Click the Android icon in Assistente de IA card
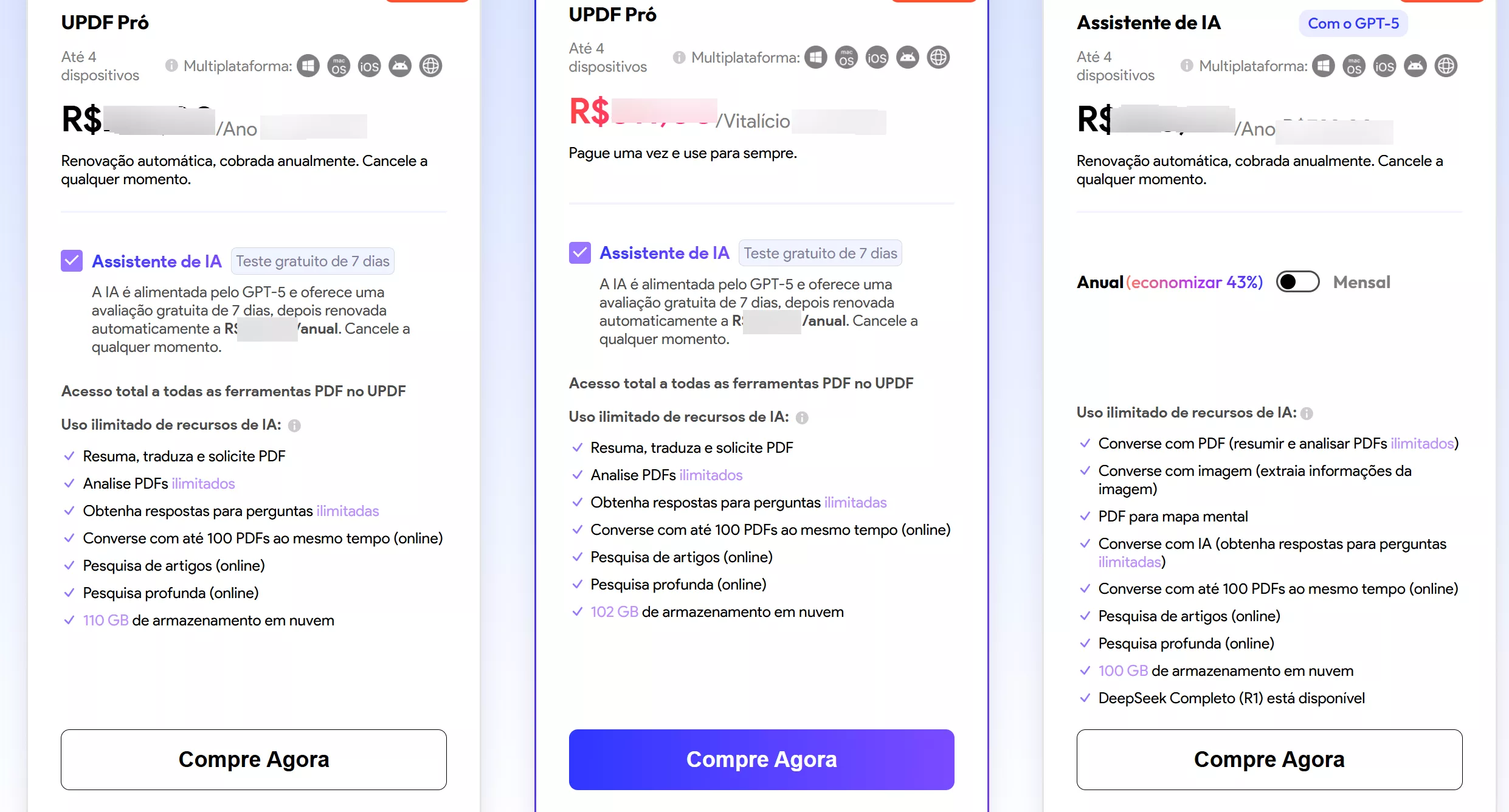The image size is (1509, 812). [x=1415, y=66]
